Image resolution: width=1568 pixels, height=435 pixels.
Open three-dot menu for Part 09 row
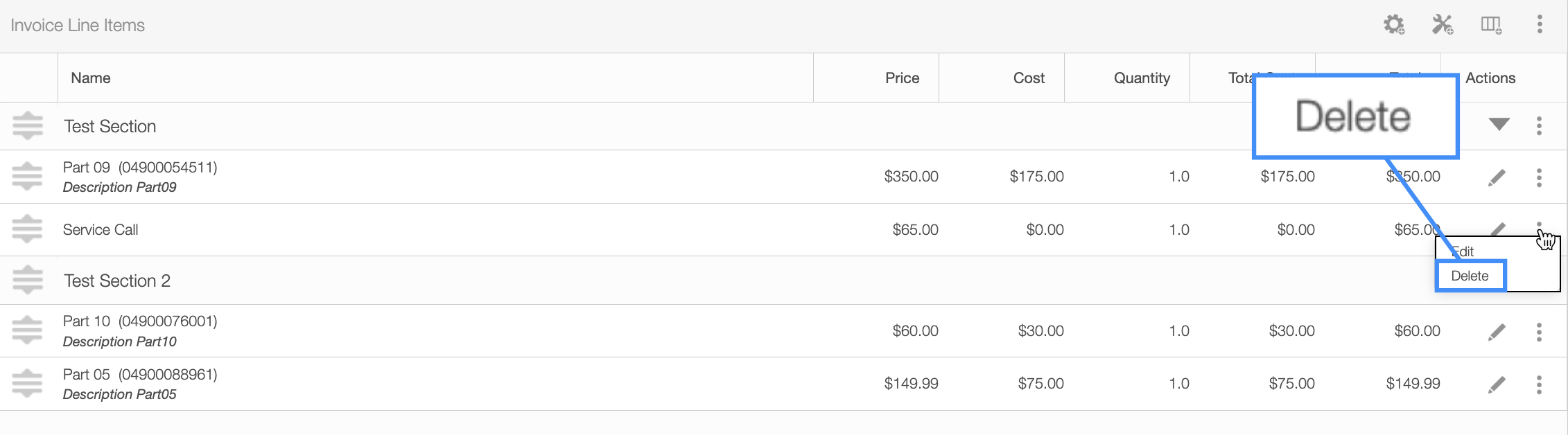(x=1539, y=177)
